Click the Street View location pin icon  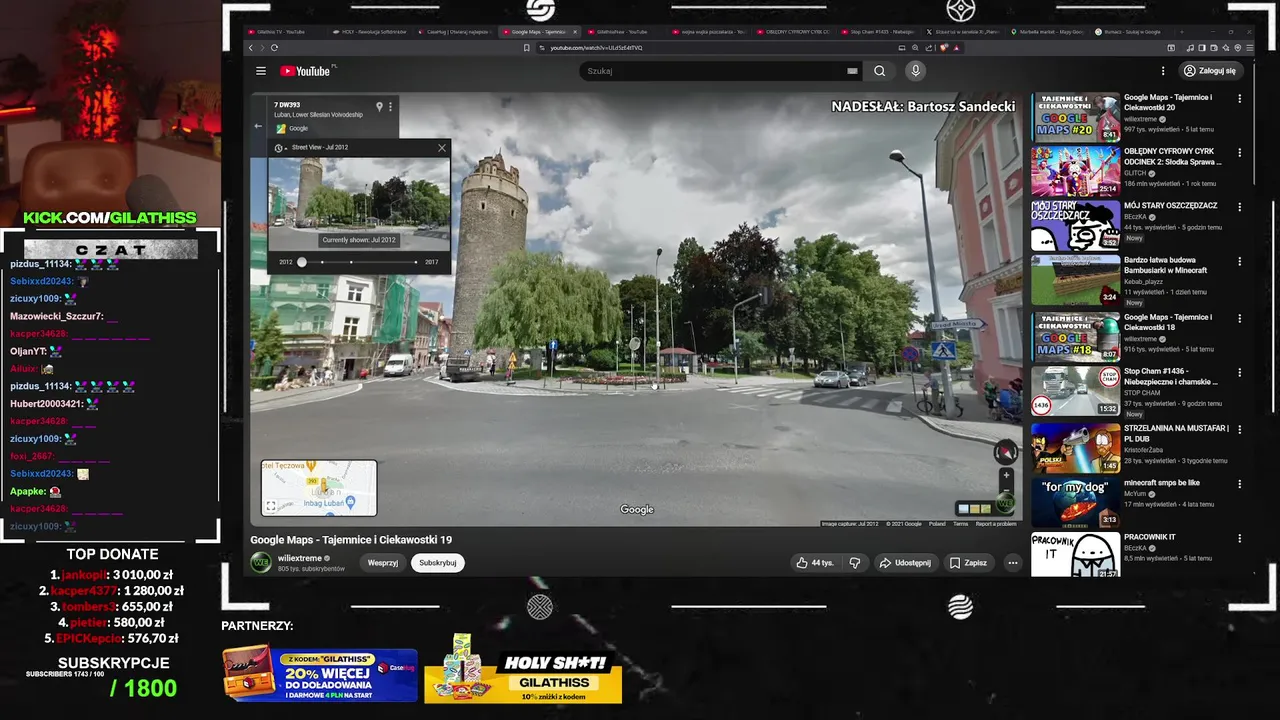[x=379, y=106]
